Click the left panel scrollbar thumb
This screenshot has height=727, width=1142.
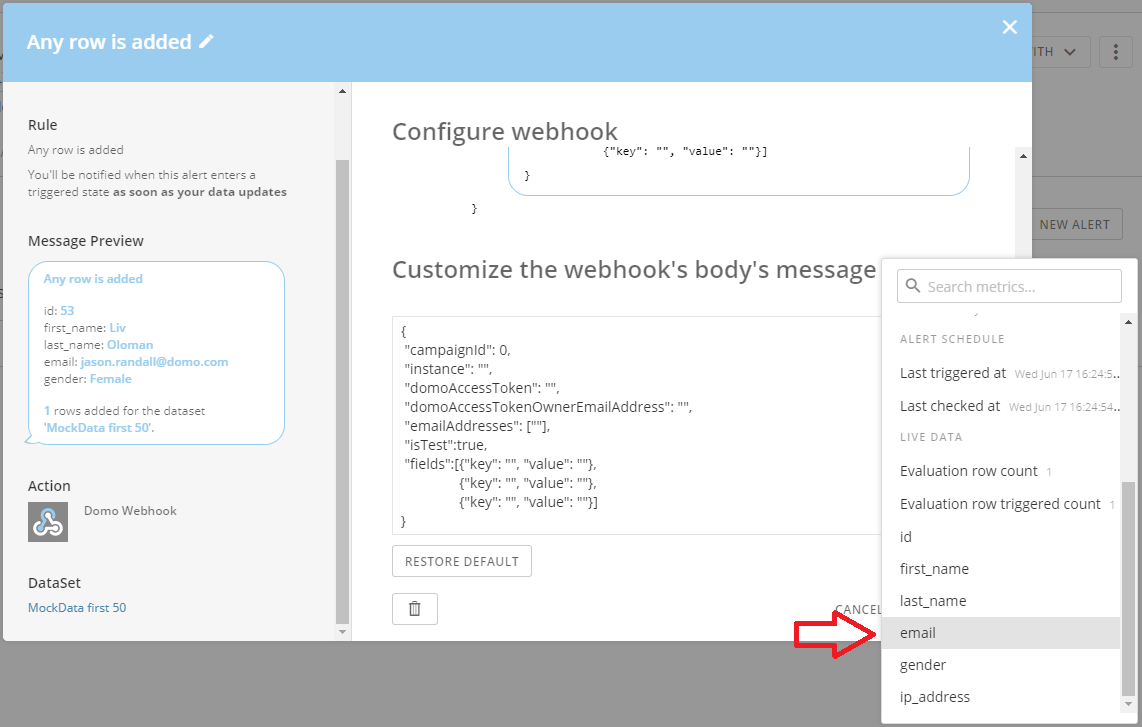[342, 391]
